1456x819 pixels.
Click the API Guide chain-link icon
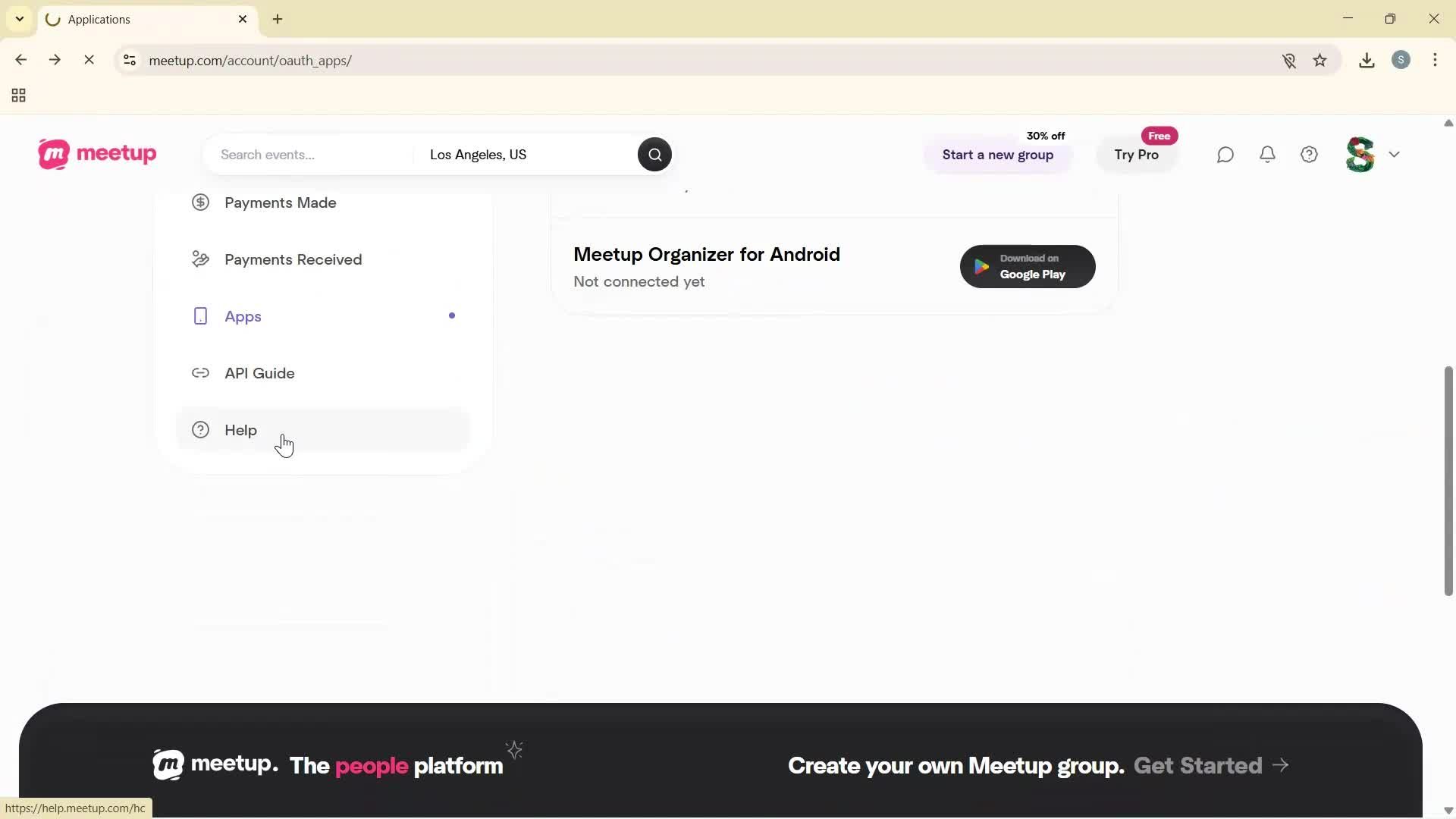[x=199, y=373]
